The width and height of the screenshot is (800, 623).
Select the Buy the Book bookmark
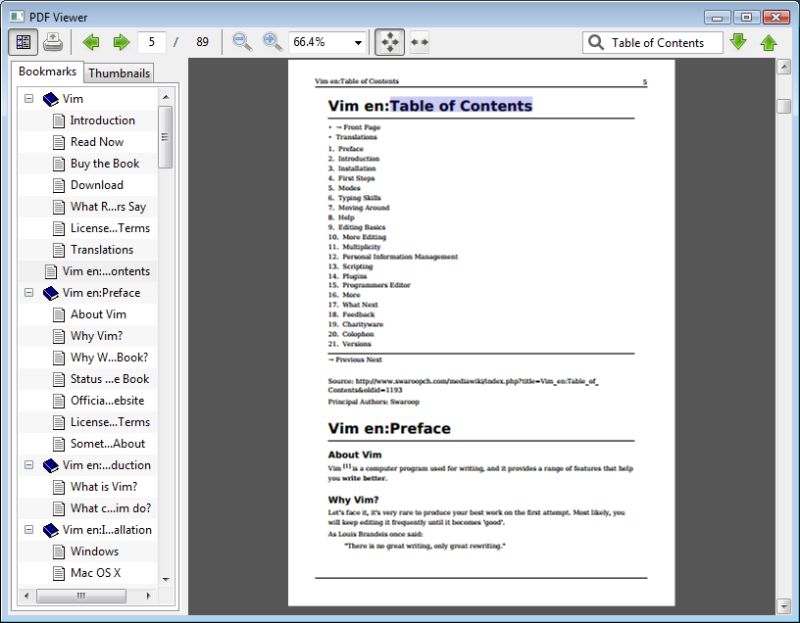click(x=103, y=163)
